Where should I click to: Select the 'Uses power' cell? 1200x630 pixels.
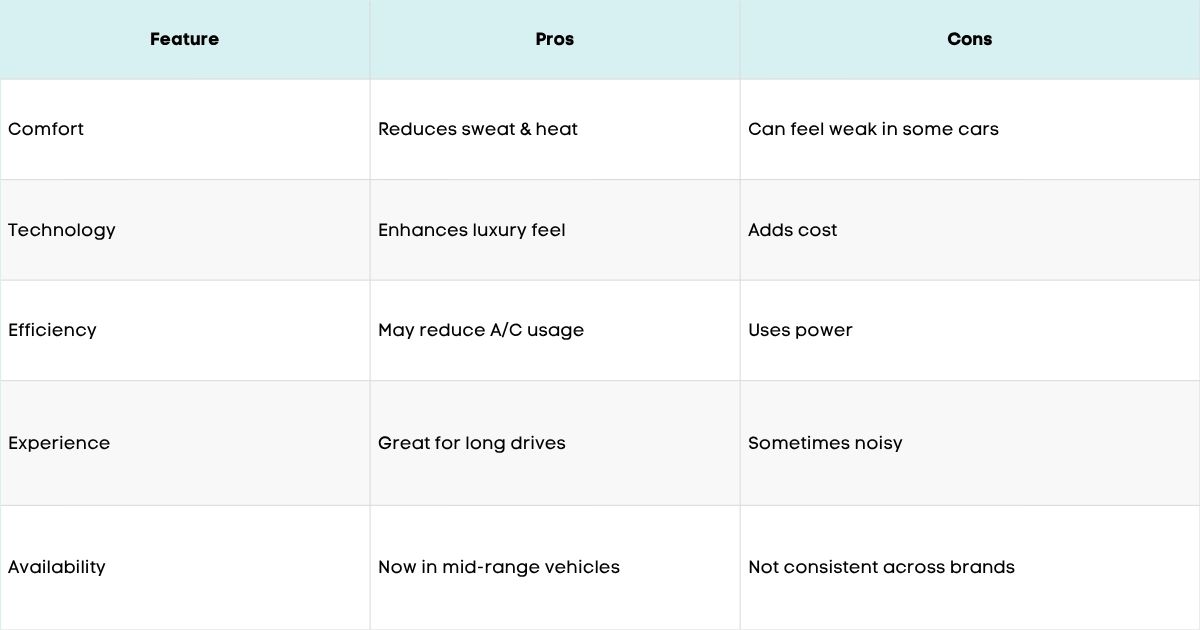(800, 330)
